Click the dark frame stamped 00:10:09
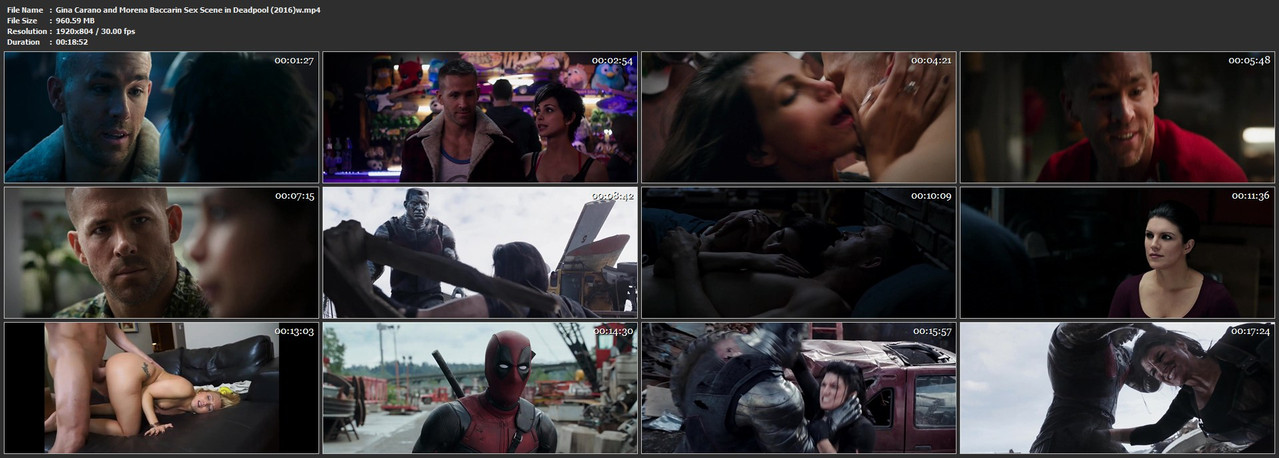This screenshot has height=458, width=1279. pos(798,253)
